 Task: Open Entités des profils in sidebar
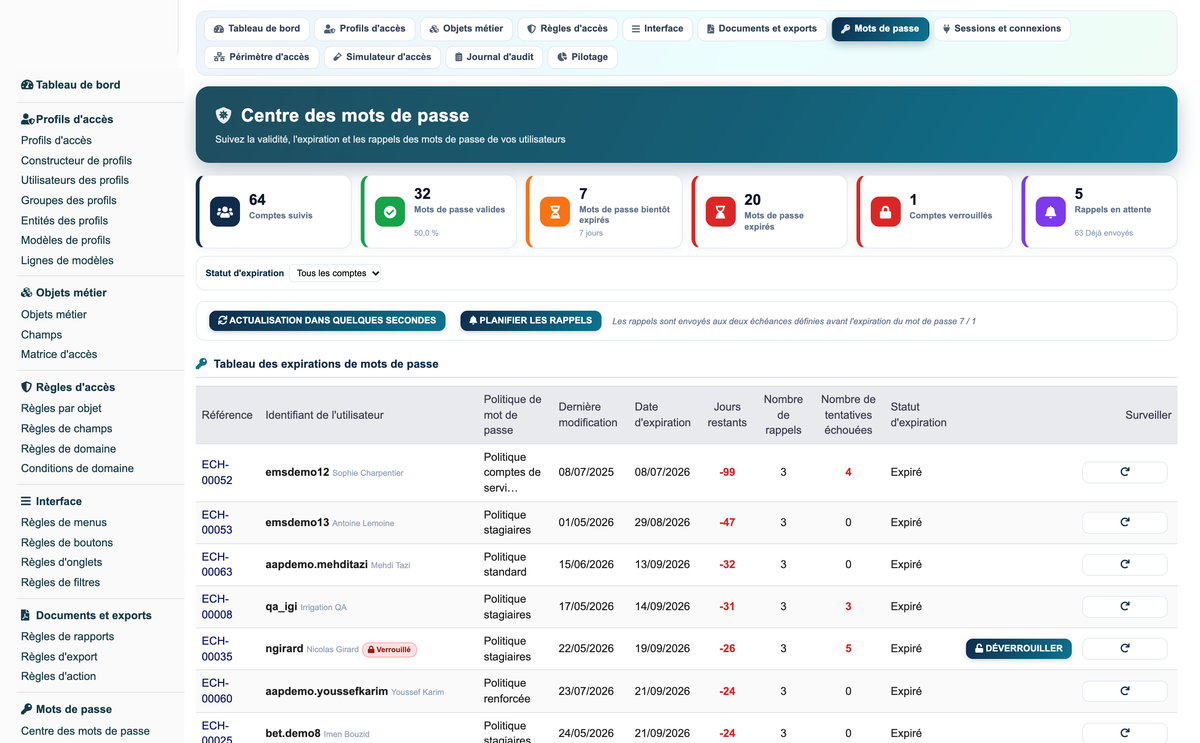click(64, 221)
